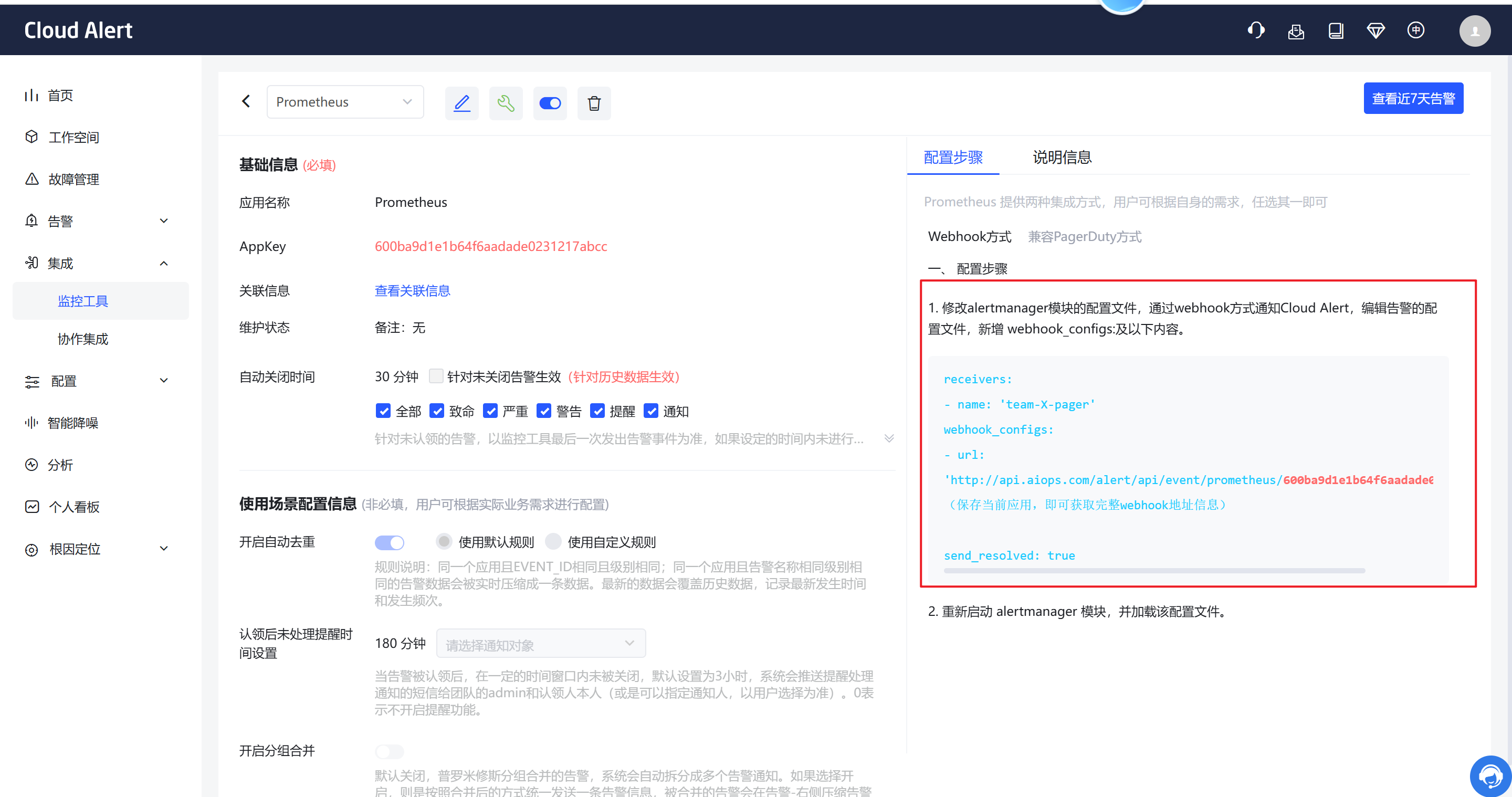The width and height of the screenshot is (1512, 797).
Task: Toggle 针对未关闭告警生效 checkbox
Action: point(436,375)
